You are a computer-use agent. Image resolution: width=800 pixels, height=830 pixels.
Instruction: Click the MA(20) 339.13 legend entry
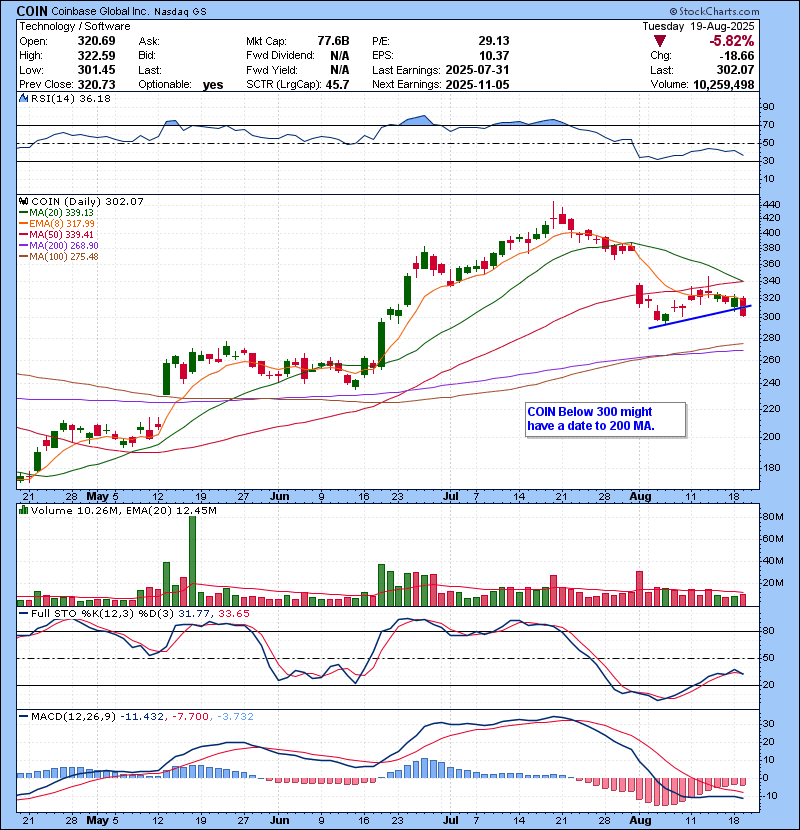click(x=56, y=213)
